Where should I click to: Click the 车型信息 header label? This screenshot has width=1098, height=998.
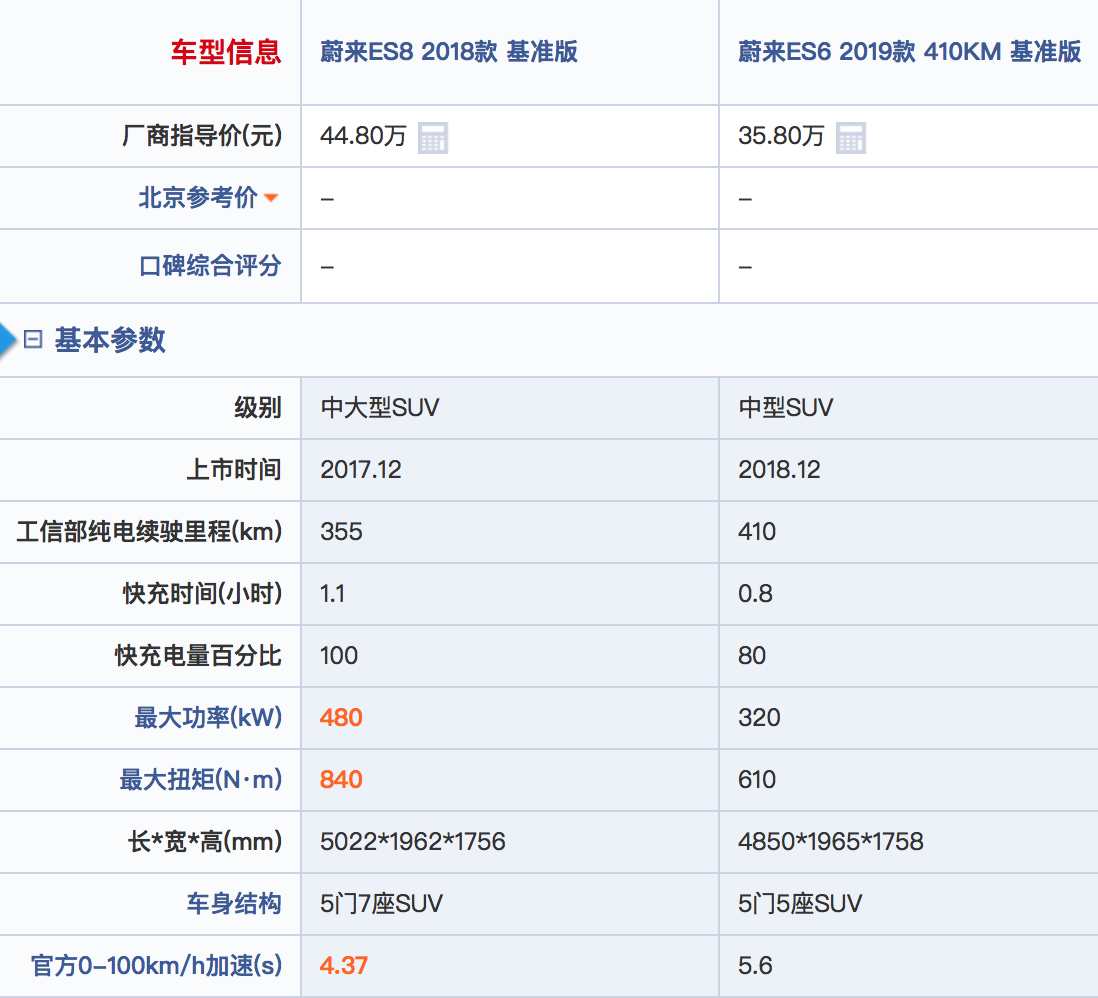[x=226, y=52]
